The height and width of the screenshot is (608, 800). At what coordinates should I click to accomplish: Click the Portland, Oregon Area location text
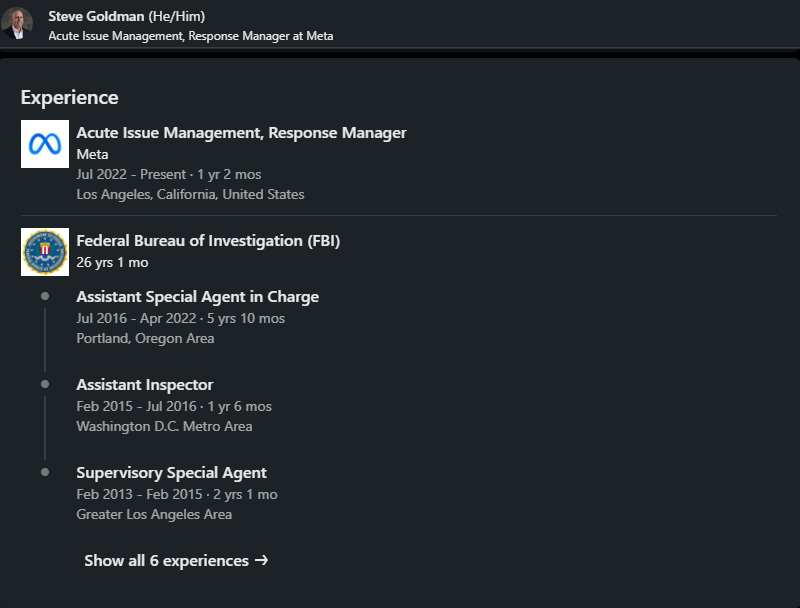click(x=145, y=338)
